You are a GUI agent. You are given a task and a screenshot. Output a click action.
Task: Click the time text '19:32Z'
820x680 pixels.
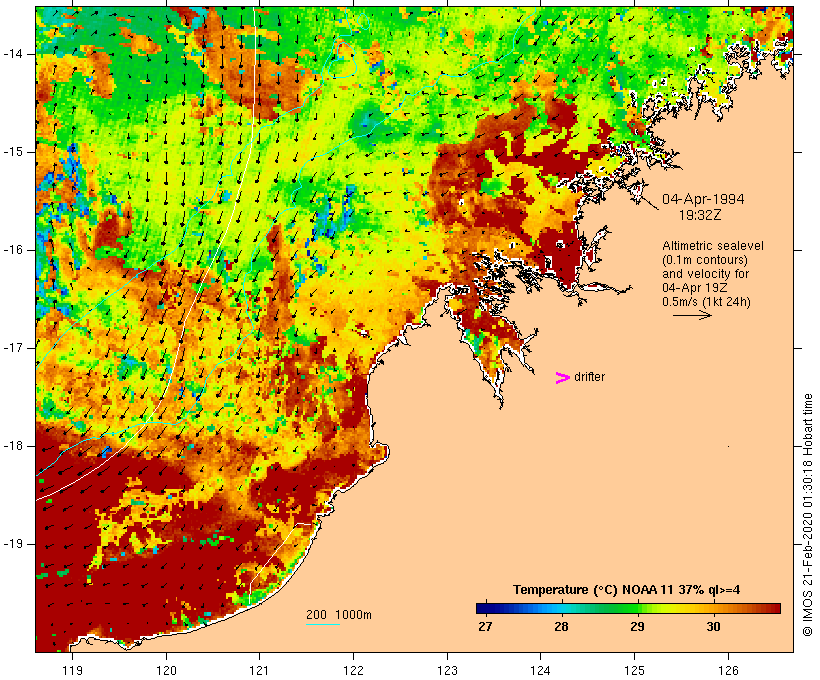(700, 215)
